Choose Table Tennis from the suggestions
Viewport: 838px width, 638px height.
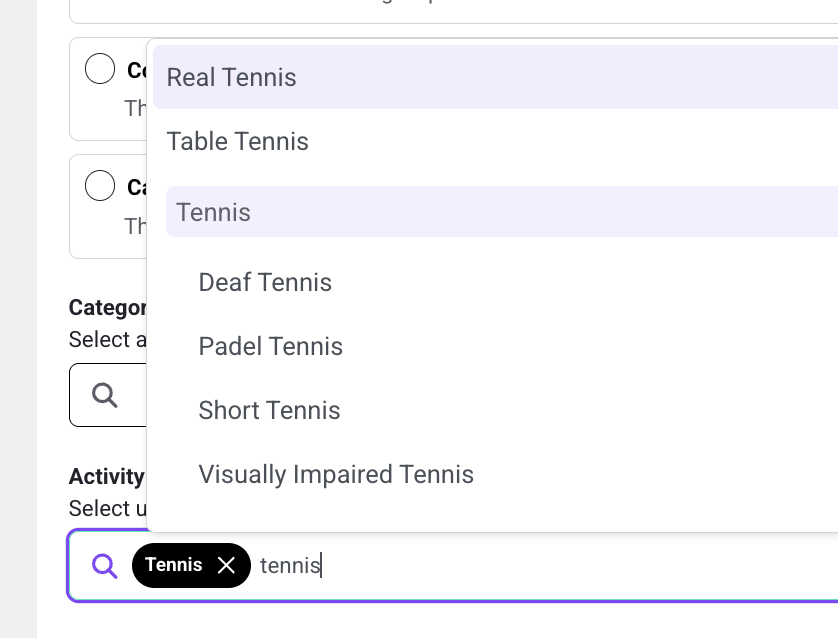[x=495, y=141]
